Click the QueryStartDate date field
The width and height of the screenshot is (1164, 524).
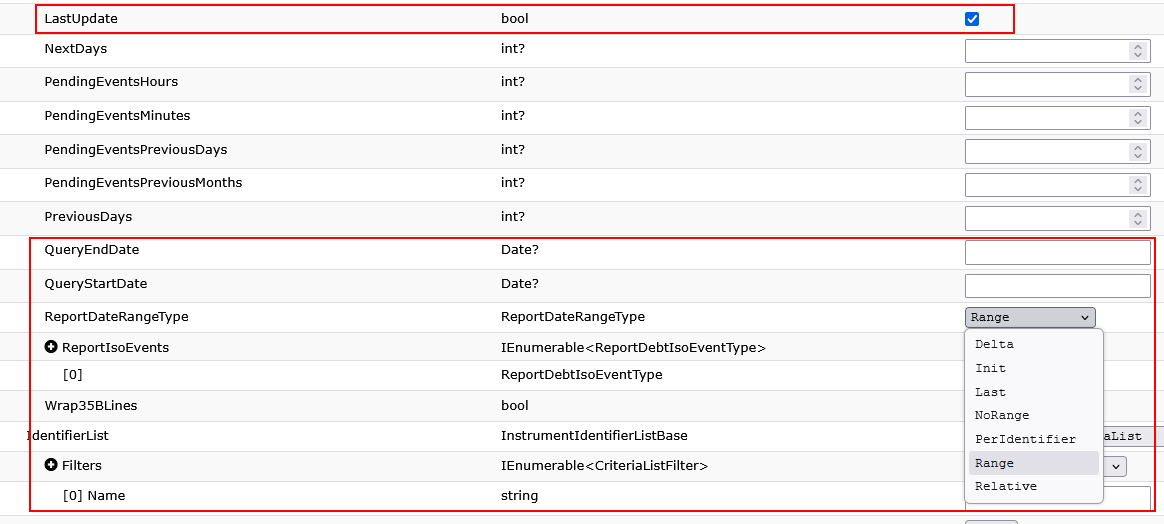tap(1057, 286)
